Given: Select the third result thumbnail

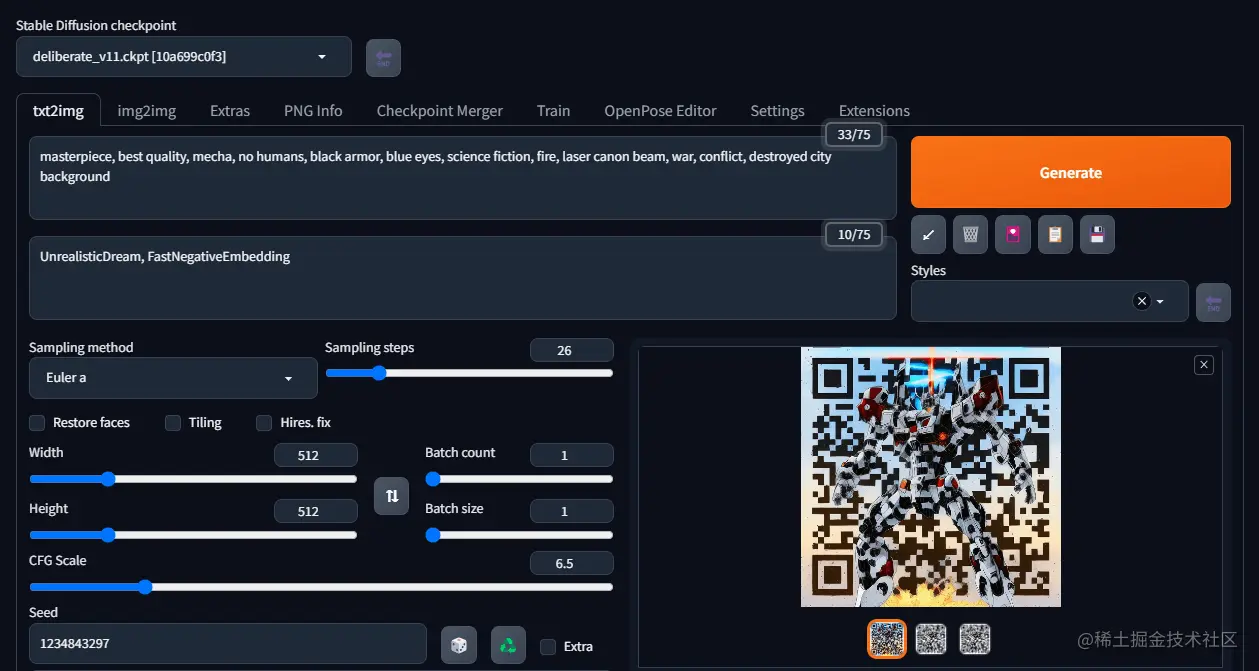Looking at the screenshot, I should [x=975, y=638].
